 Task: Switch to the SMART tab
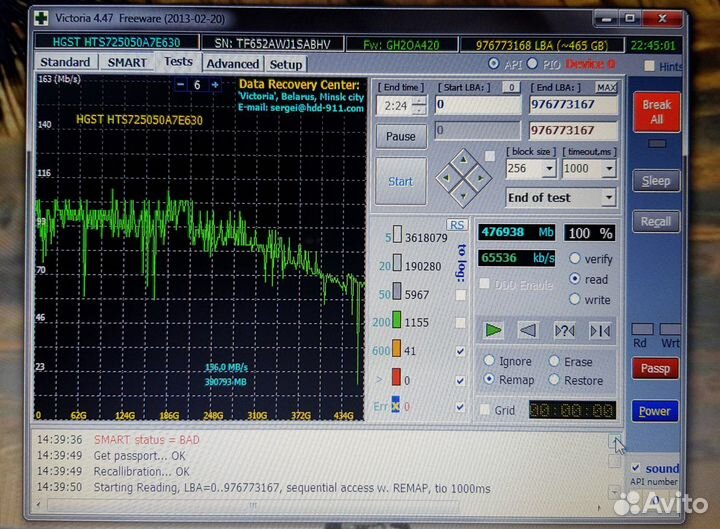[x=127, y=63]
